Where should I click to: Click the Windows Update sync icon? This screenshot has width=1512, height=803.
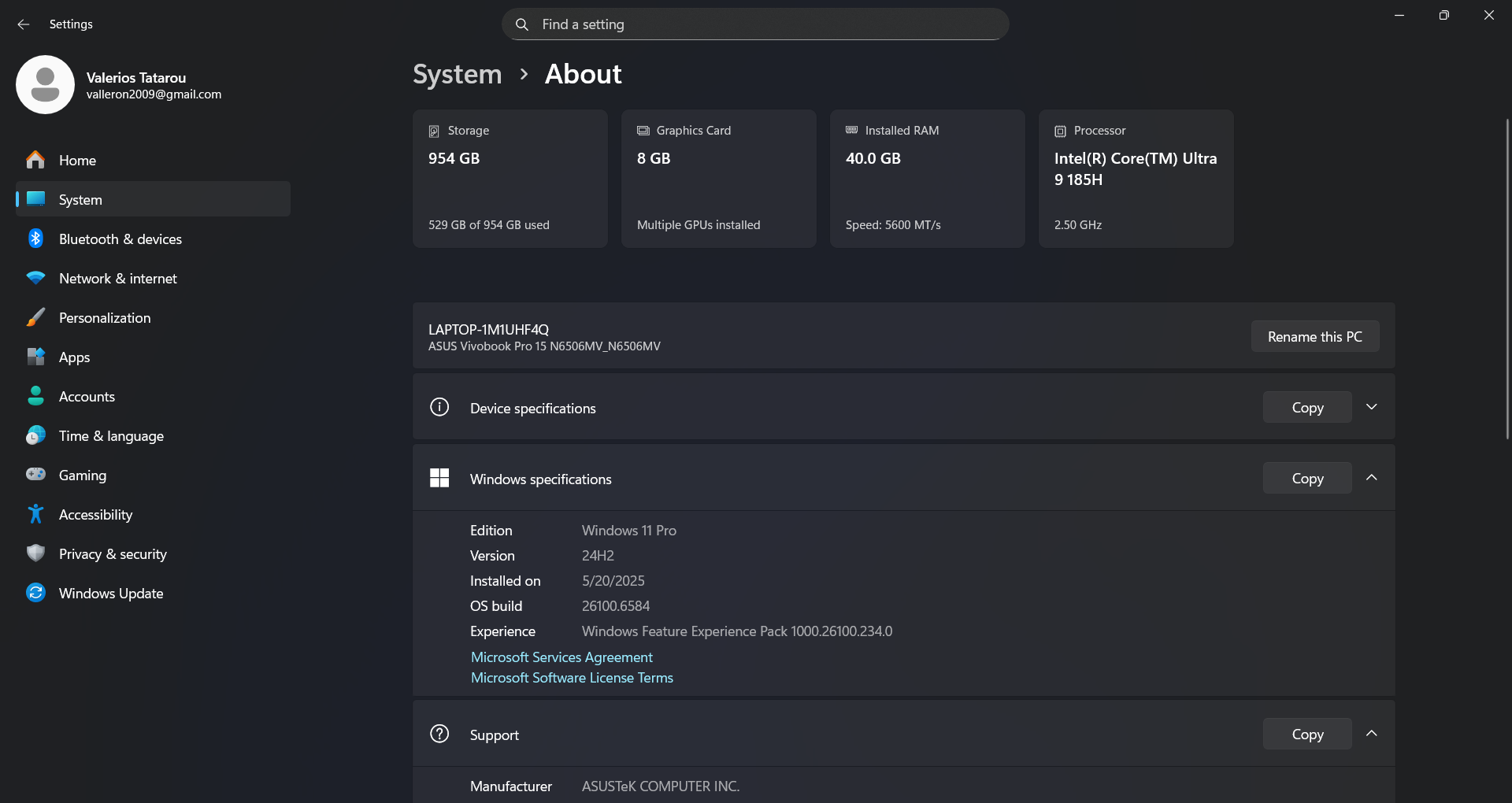tap(35, 593)
